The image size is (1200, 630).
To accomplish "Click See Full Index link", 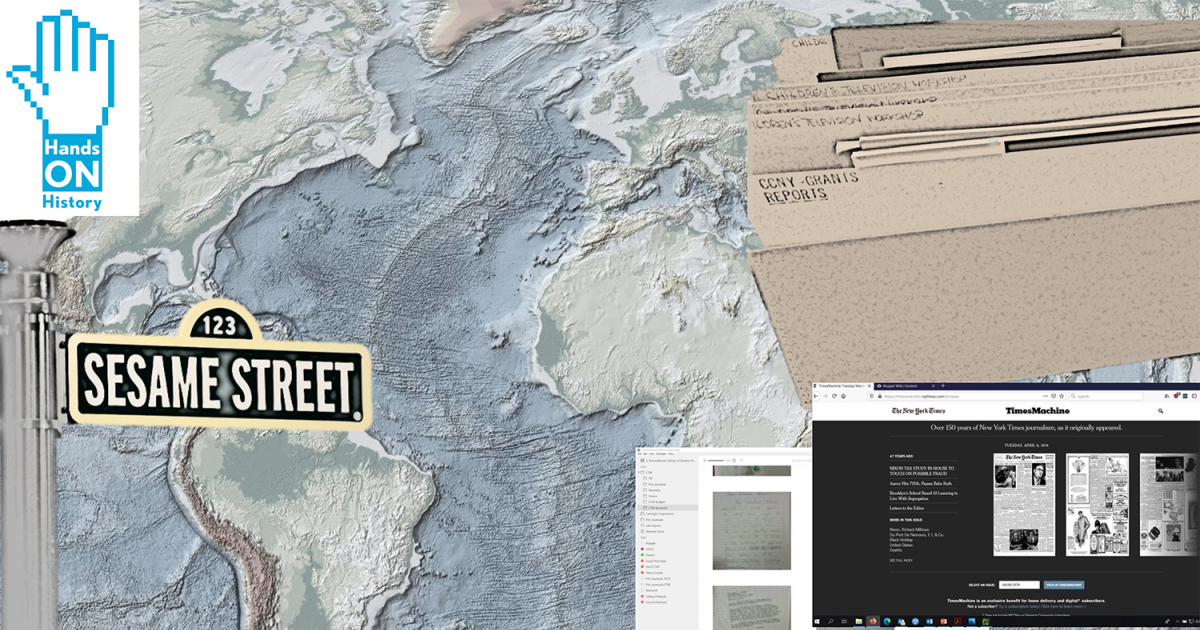I will point(900,560).
